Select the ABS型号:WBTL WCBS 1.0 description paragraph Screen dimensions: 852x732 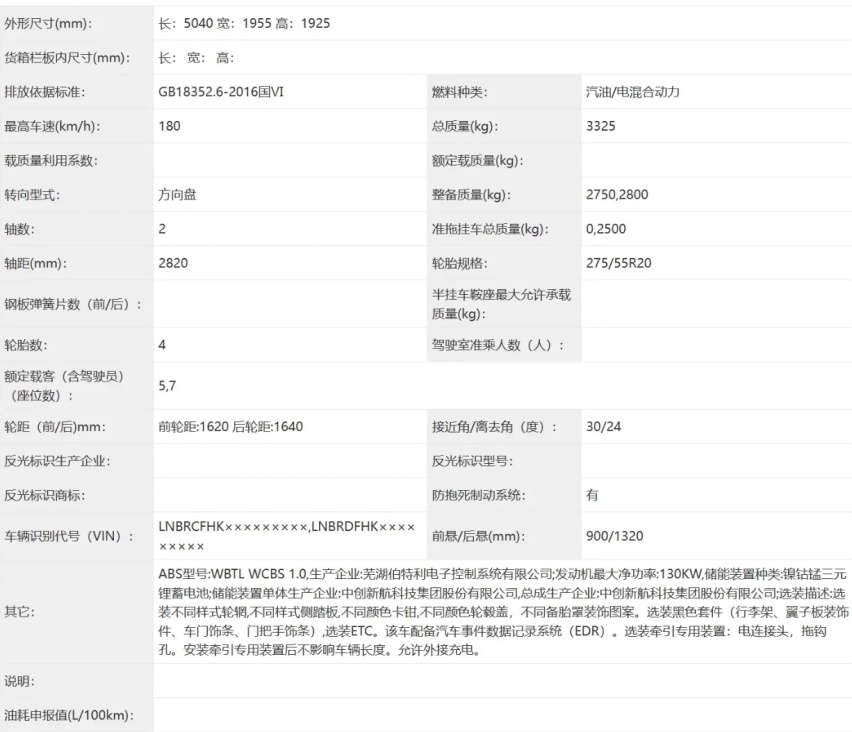[x=503, y=611]
